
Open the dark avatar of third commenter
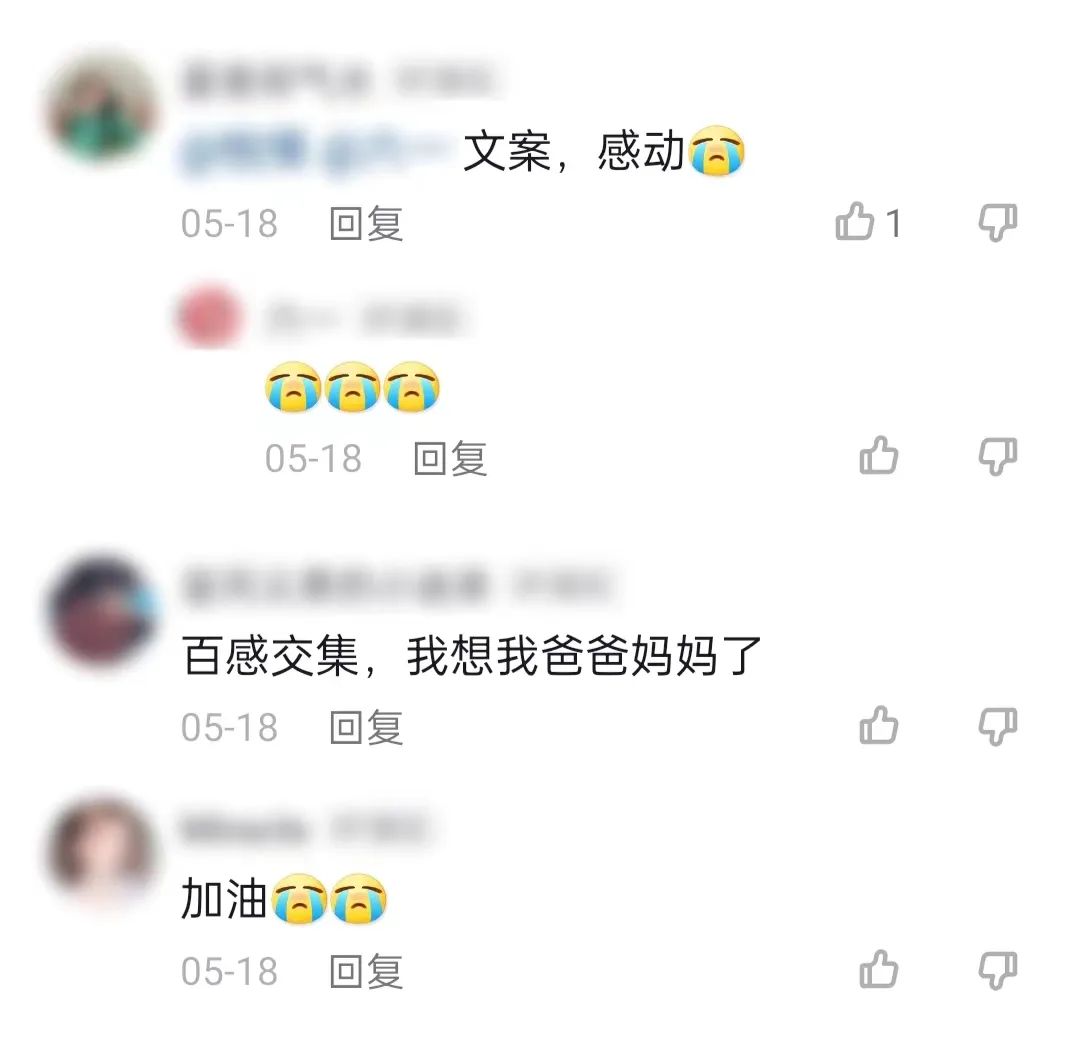103,611
